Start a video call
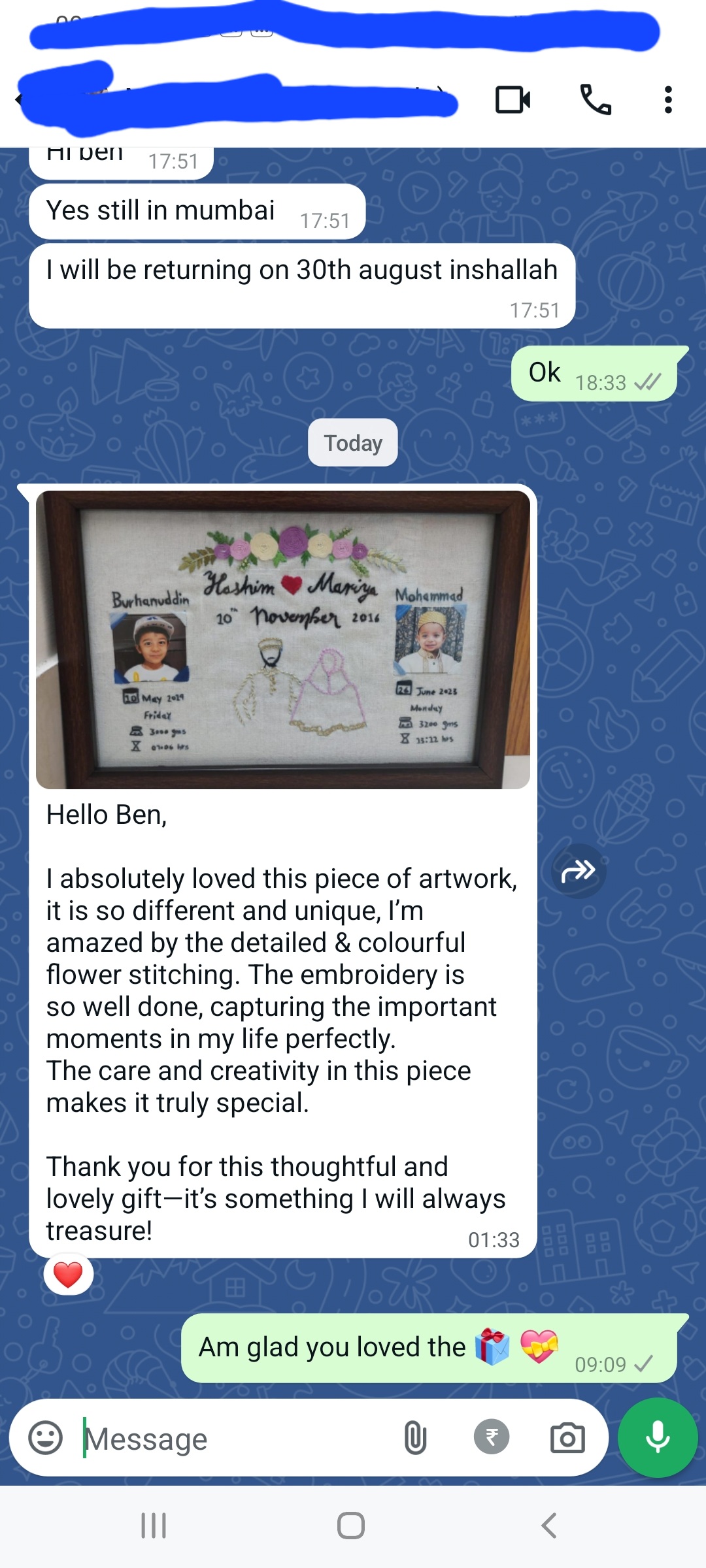Screen dimensions: 706x1568 (x=513, y=100)
